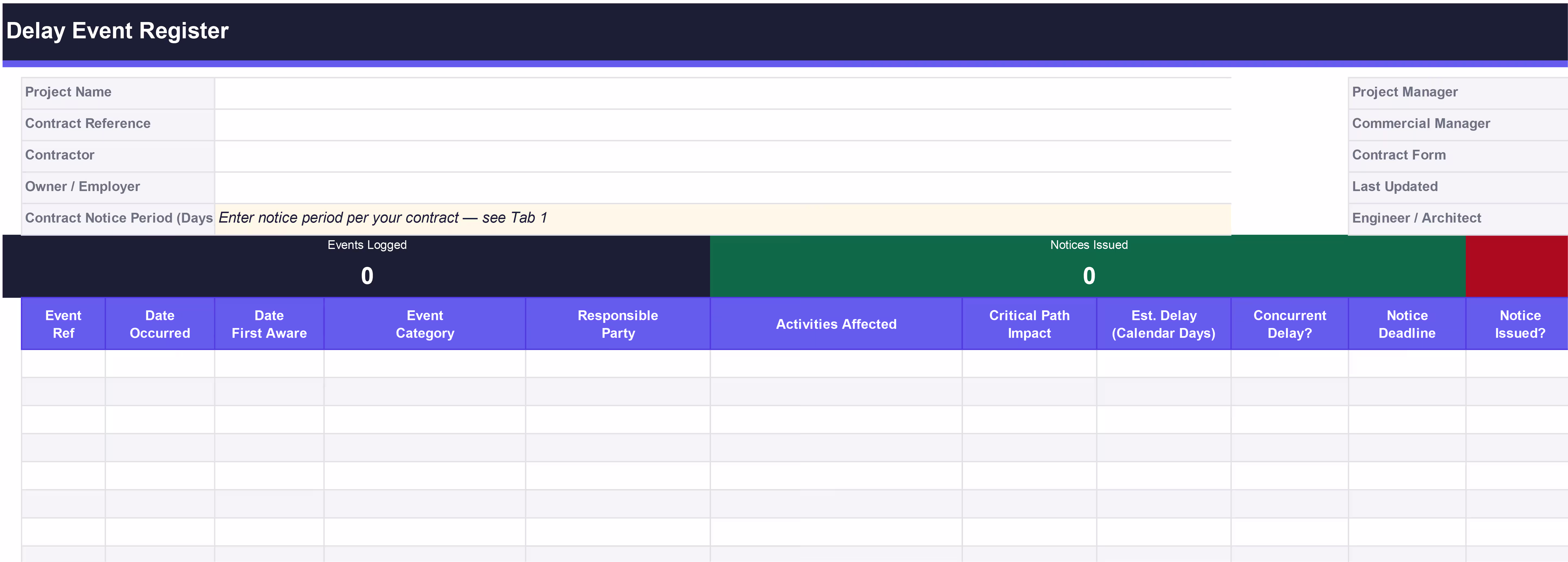Select the Engineer / Architect label cell
1568x562 pixels.
click(1458, 219)
